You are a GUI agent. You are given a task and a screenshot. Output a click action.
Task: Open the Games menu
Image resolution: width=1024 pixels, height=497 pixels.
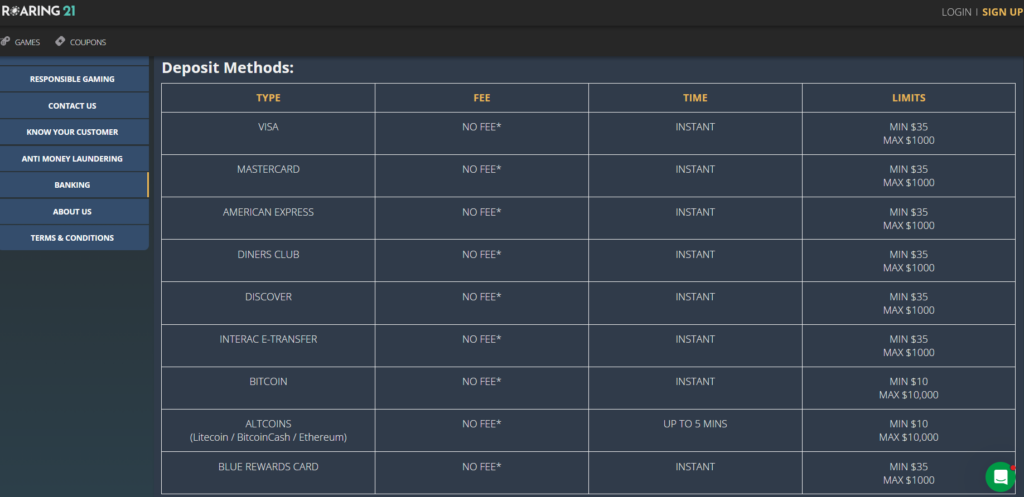click(x=27, y=42)
